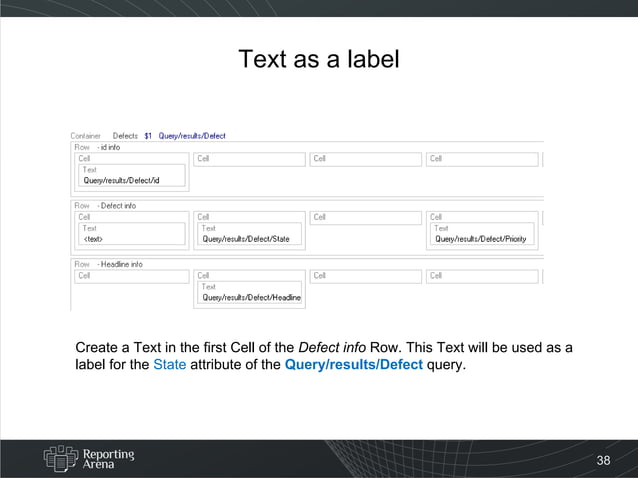Select the 'Defect info' Row header
The height and width of the screenshot is (478, 638).
tap(105, 206)
